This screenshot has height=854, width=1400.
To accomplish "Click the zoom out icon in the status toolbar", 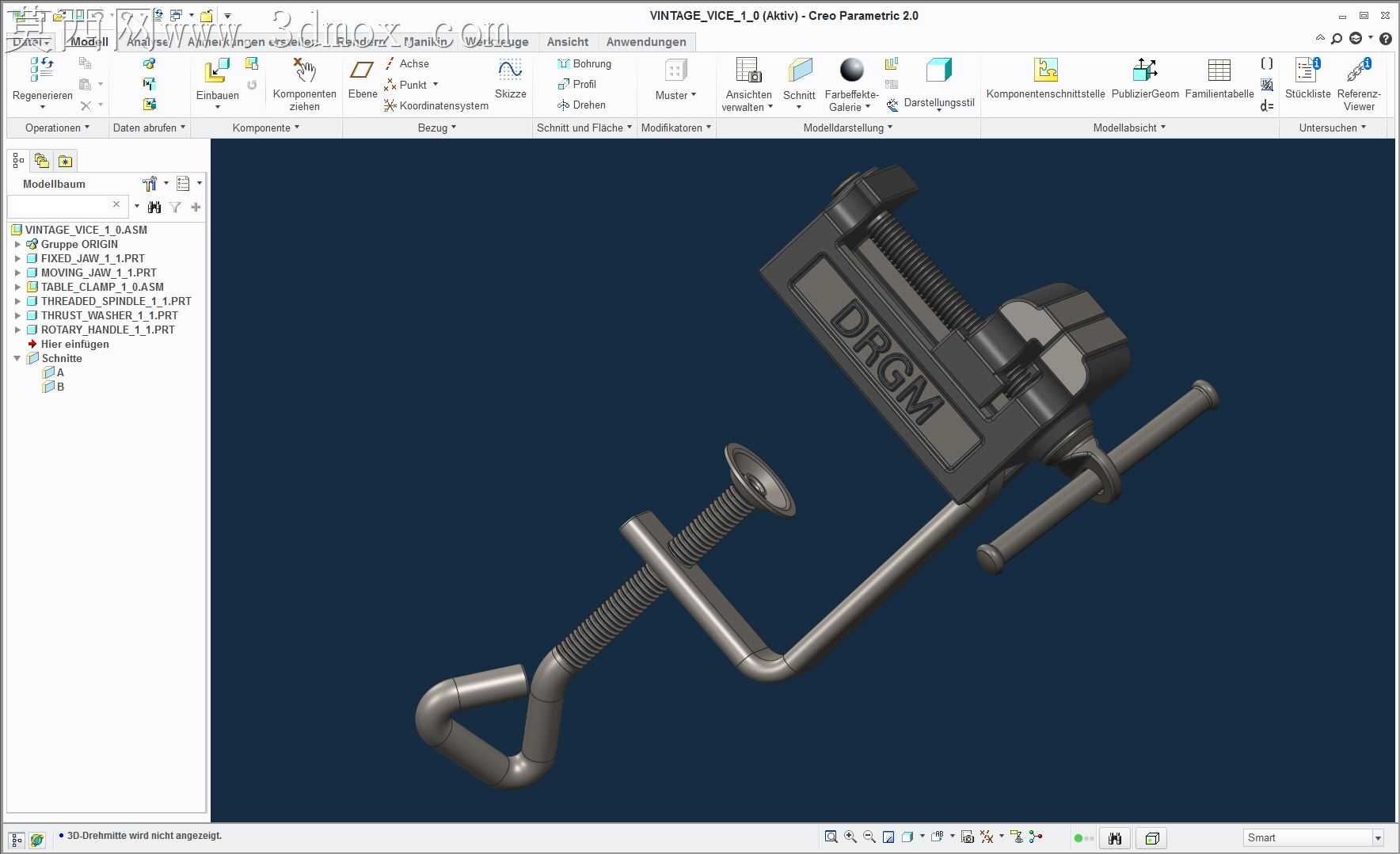I will click(869, 837).
